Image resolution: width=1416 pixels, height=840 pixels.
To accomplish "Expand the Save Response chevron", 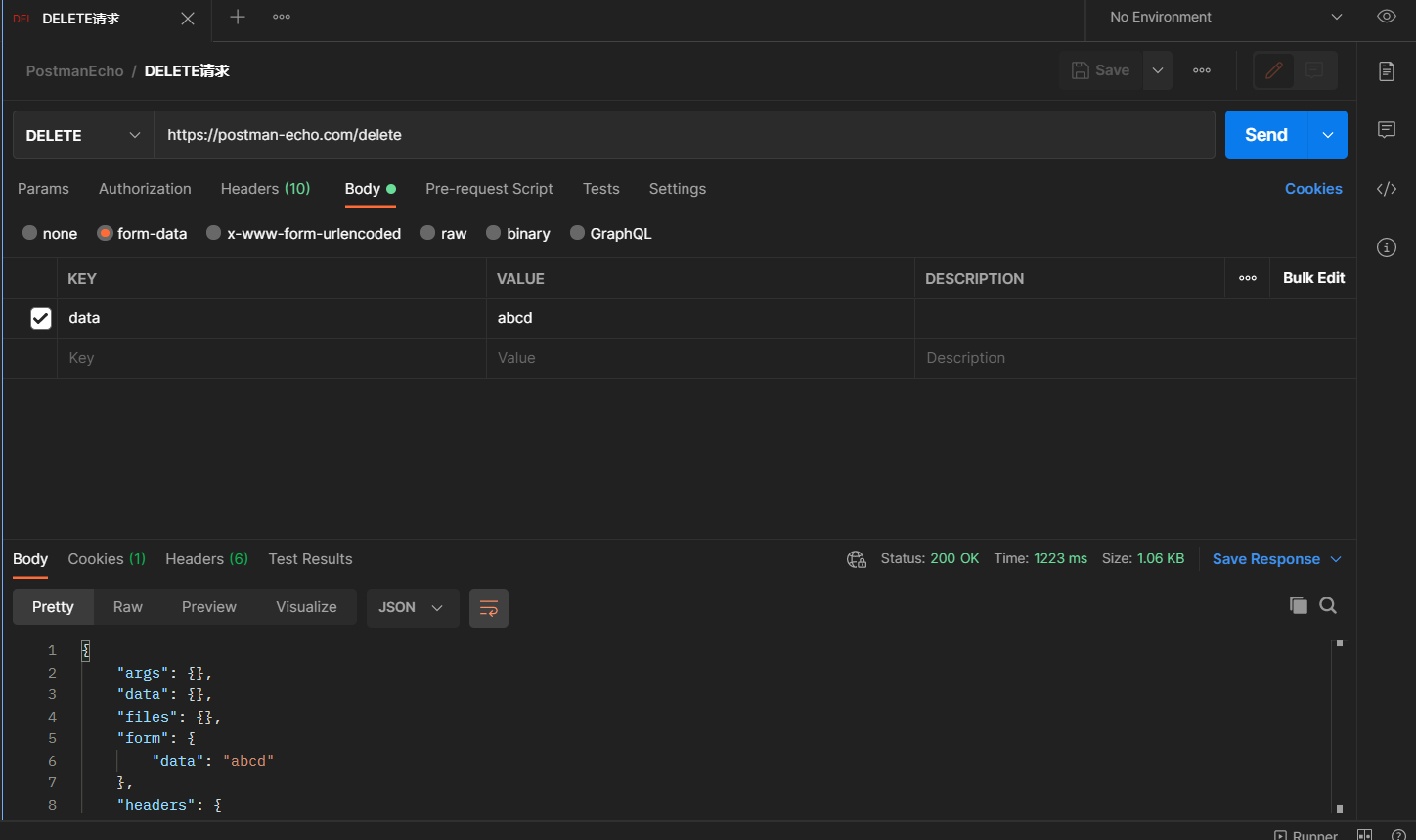I will click(1336, 559).
